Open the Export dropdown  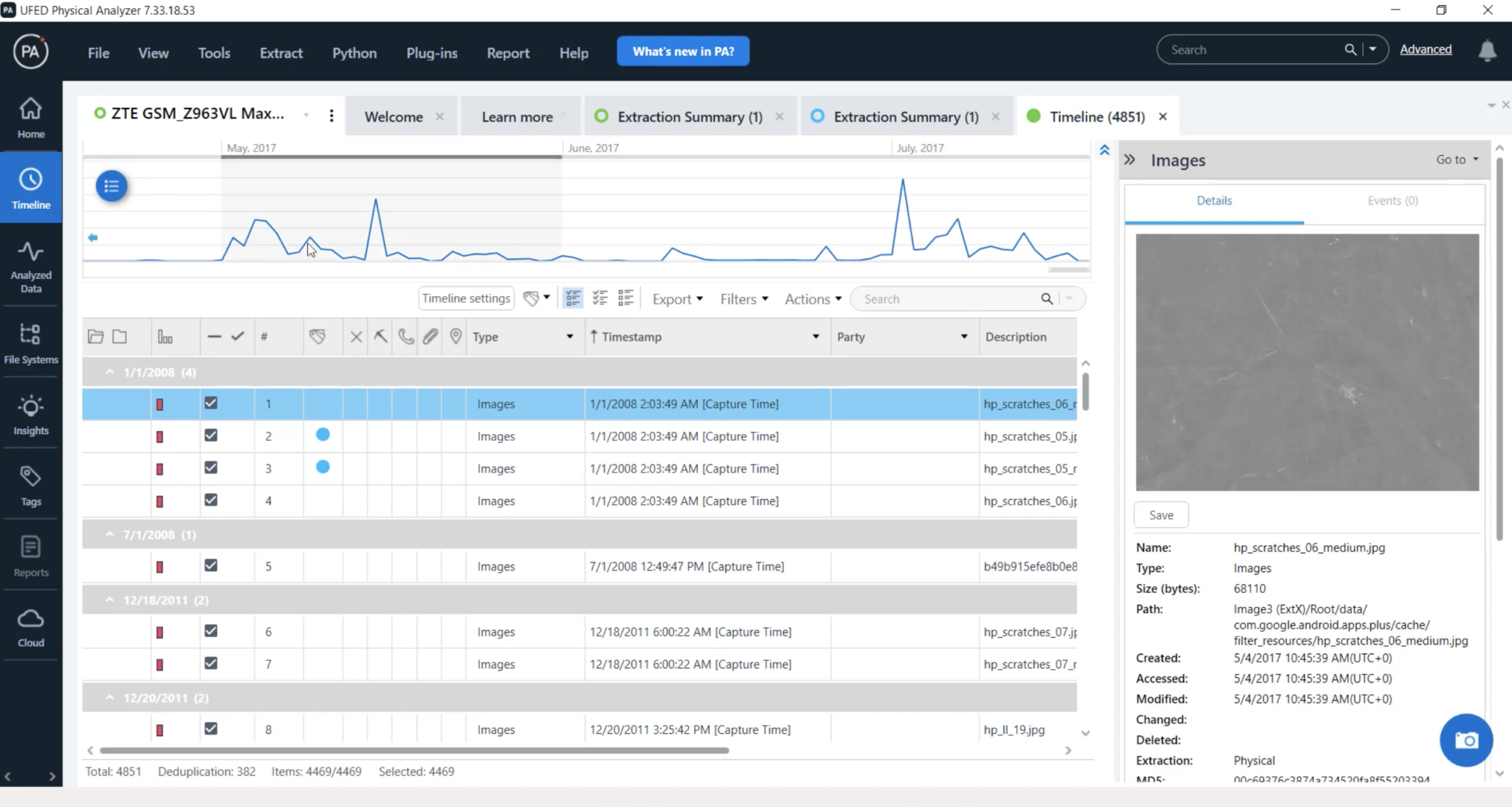click(x=676, y=298)
